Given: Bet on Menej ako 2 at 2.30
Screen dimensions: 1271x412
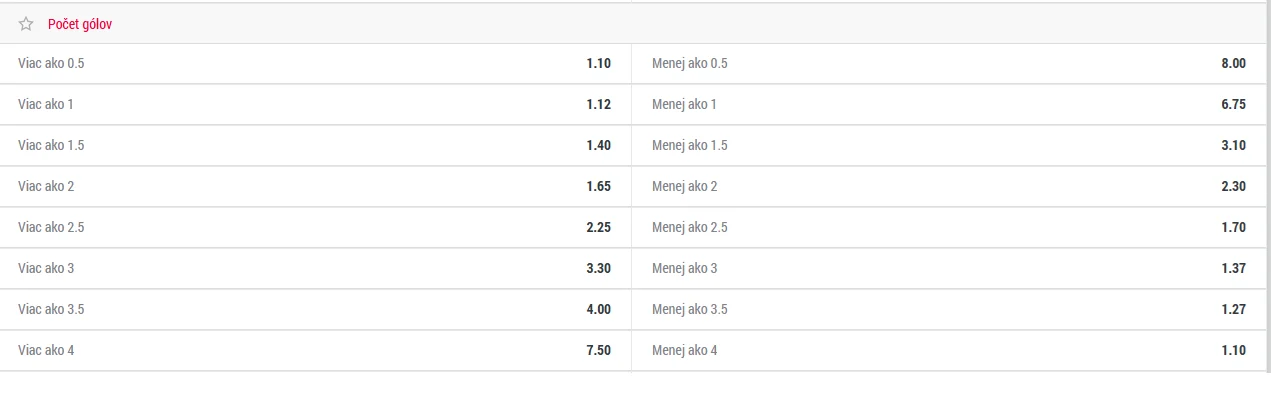Looking at the screenshot, I should [x=951, y=187].
